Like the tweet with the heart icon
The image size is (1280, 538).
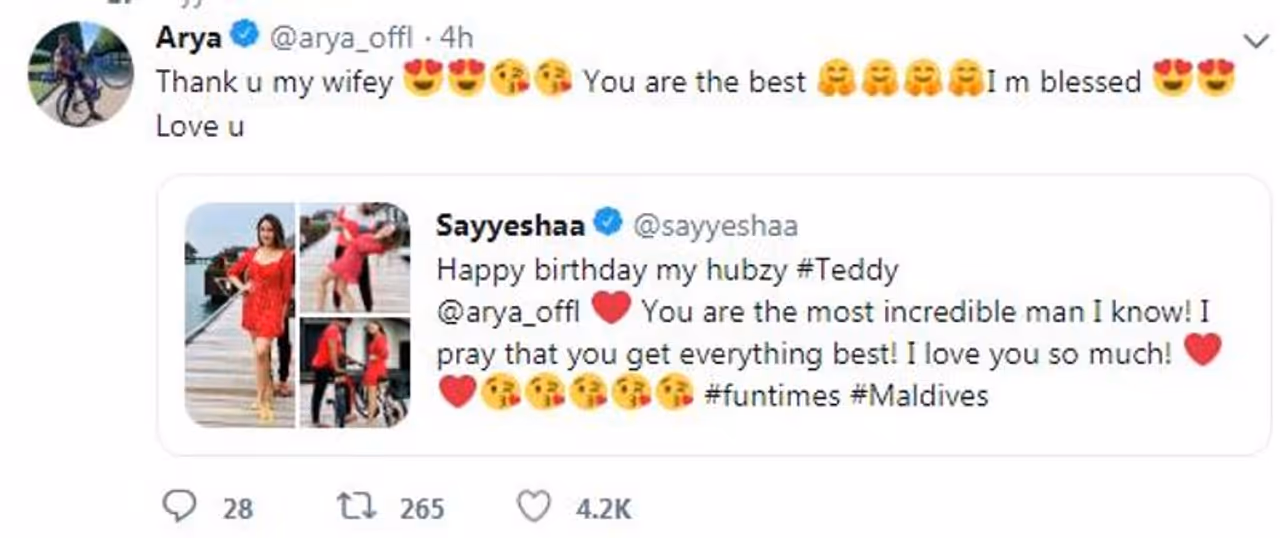[x=536, y=508]
